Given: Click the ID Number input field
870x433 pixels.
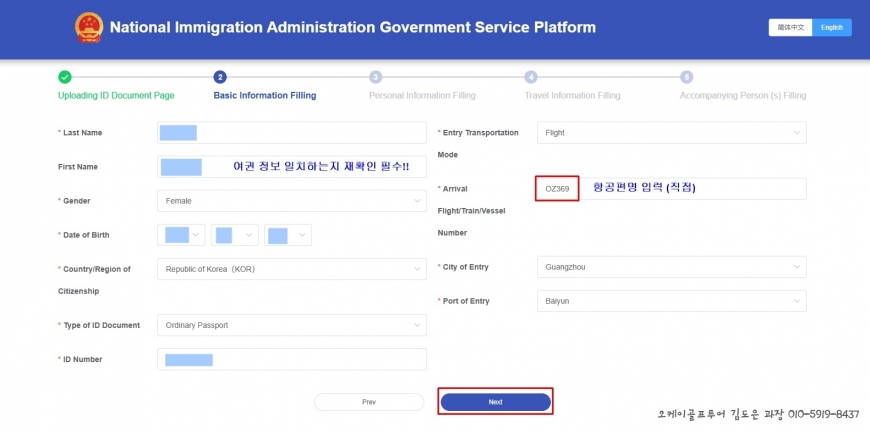Looking at the screenshot, I should pyautogui.click(x=291, y=359).
